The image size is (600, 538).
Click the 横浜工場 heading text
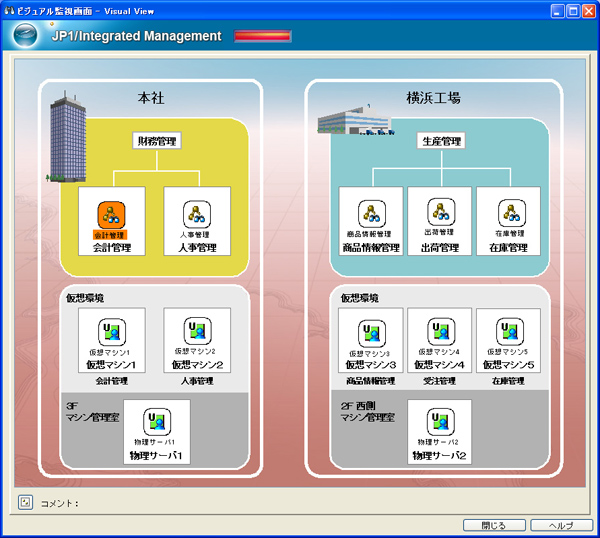coord(434,98)
